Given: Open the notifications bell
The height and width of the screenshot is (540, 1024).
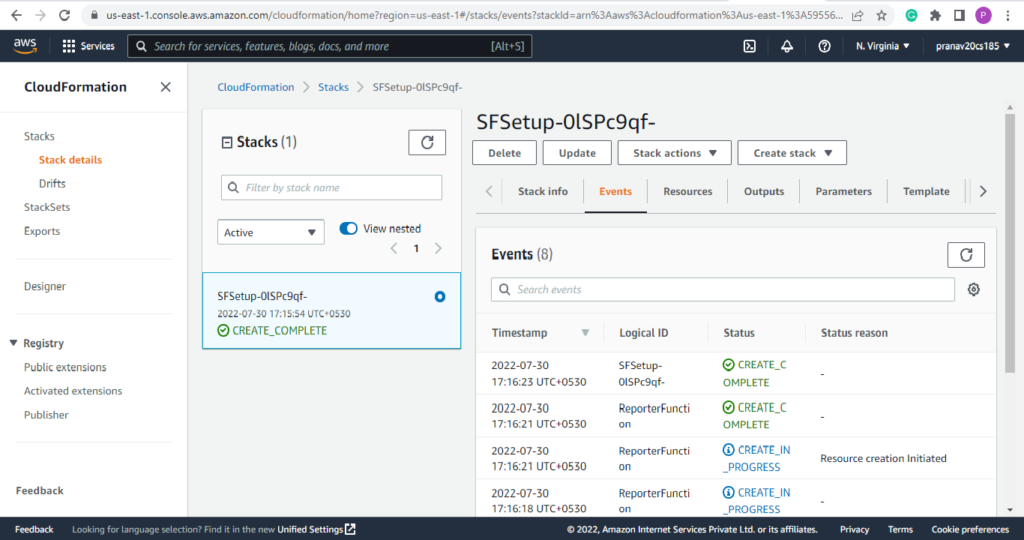Looking at the screenshot, I should click(x=787, y=46).
